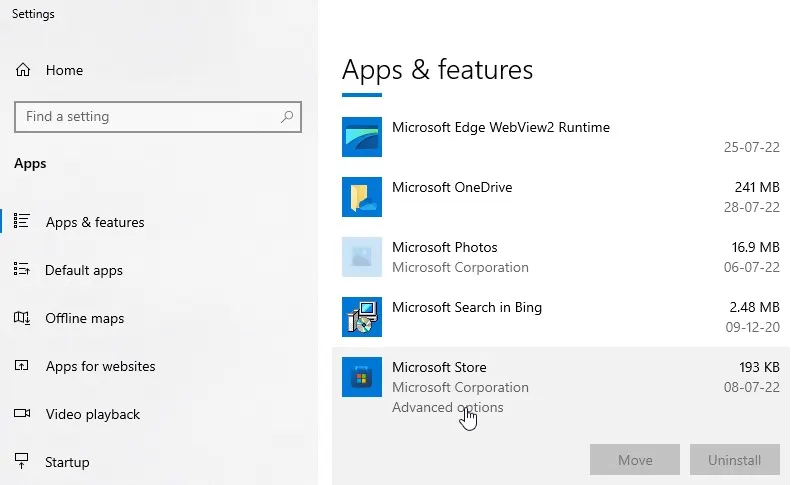Click the Microsoft Store app name

point(439,367)
